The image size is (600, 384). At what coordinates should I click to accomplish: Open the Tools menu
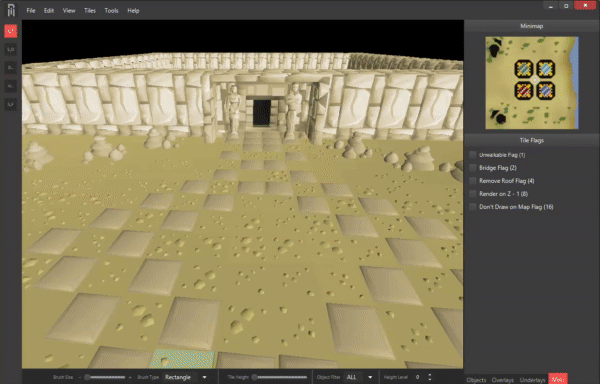pos(111,11)
